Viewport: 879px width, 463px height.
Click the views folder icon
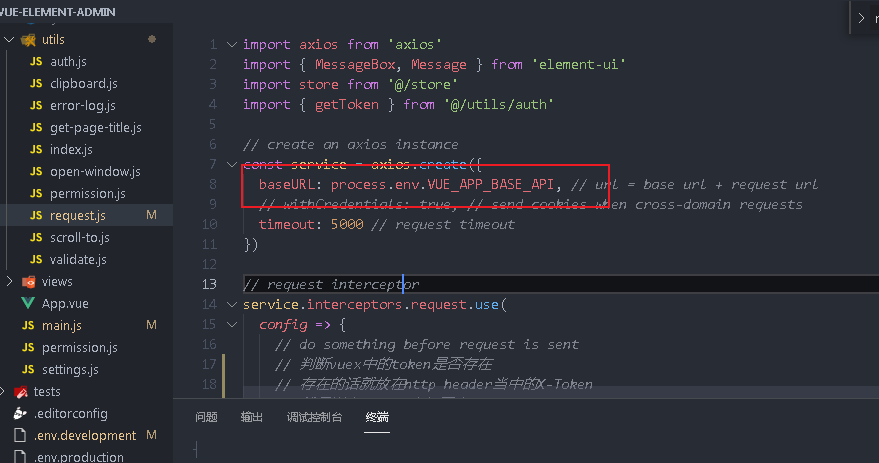28,281
